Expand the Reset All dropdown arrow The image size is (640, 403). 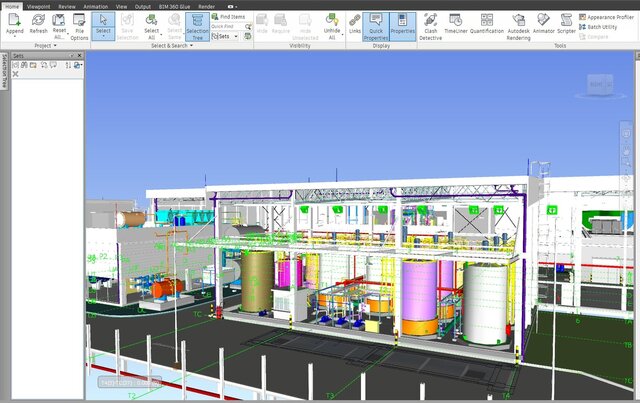[67, 34]
